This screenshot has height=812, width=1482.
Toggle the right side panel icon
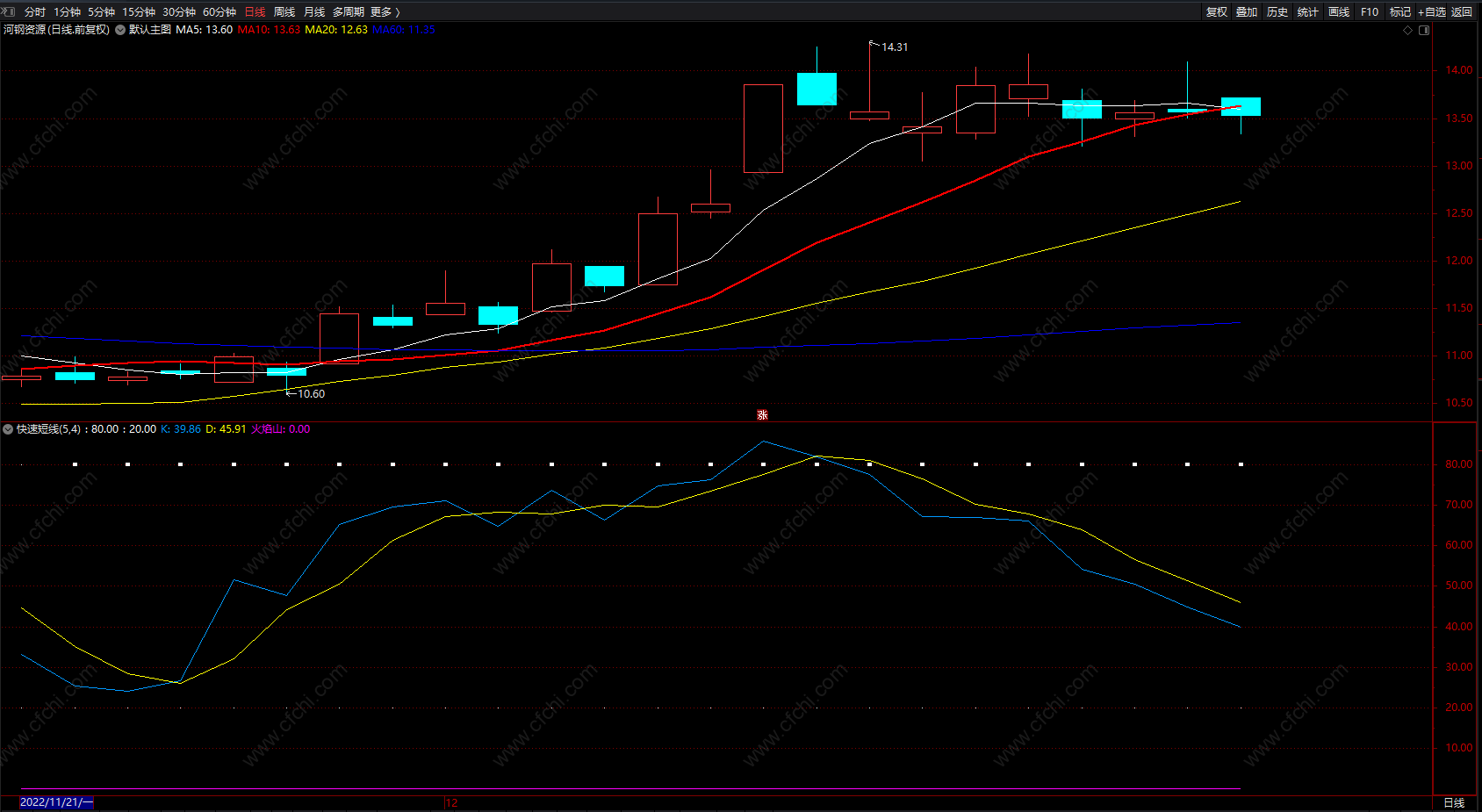coord(1424,30)
